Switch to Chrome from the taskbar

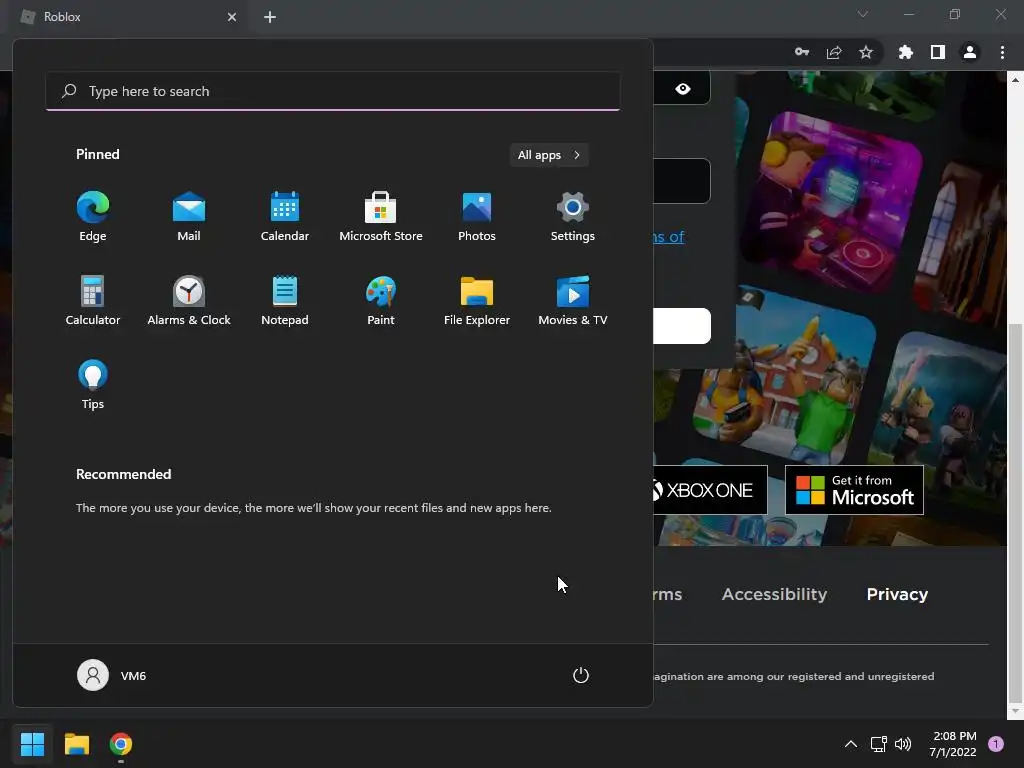(121, 744)
